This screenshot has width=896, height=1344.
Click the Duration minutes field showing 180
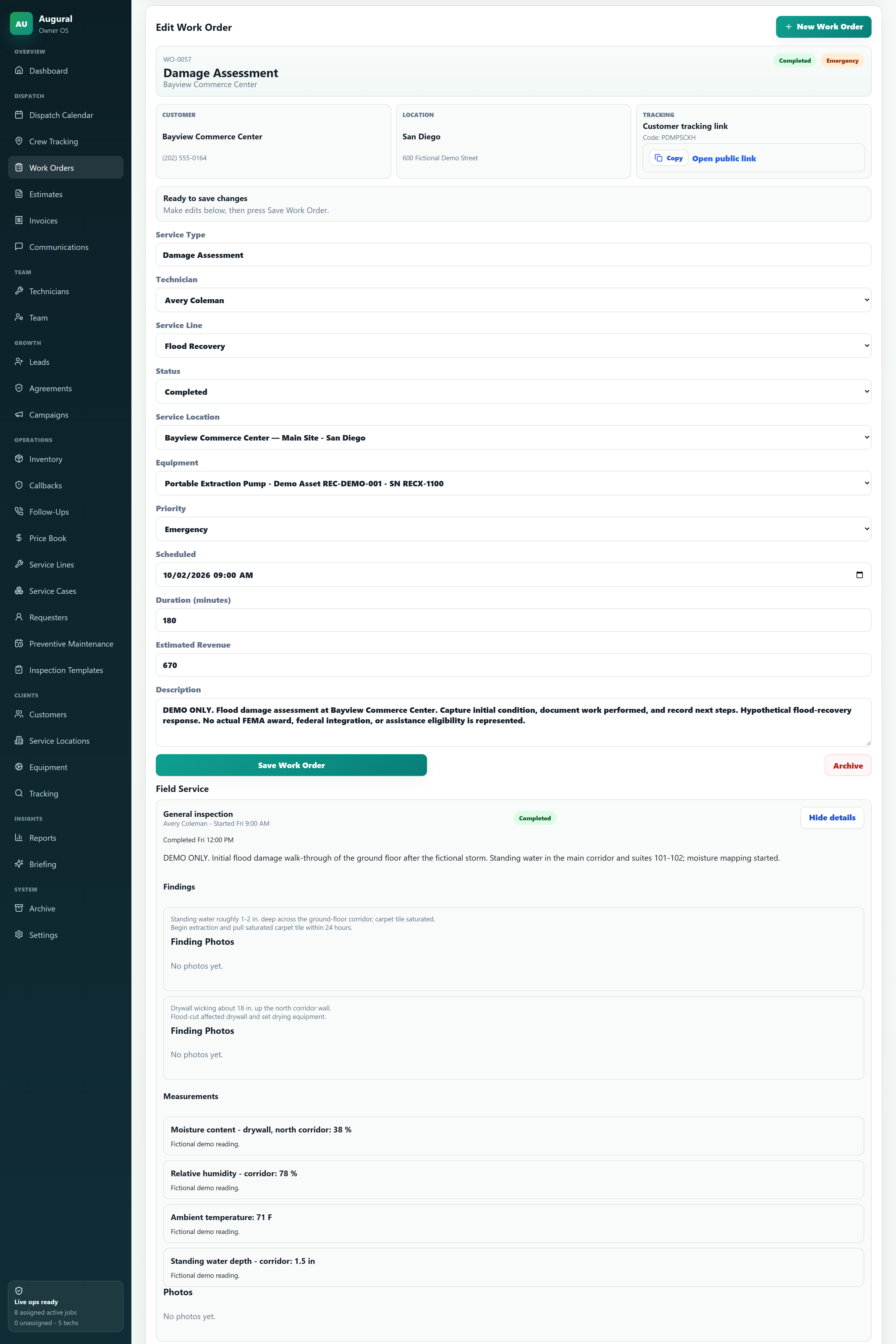(x=513, y=620)
